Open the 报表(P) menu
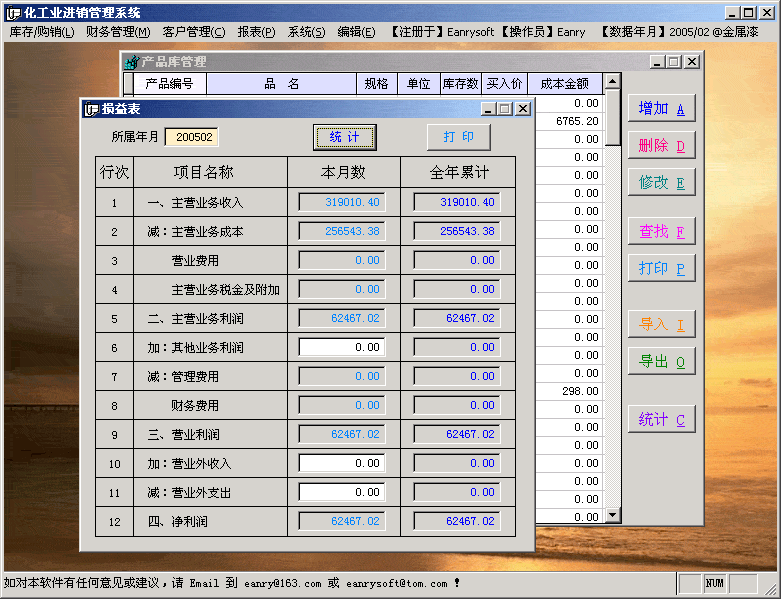The height and width of the screenshot is (599, 781). click(x=256, y=32)
